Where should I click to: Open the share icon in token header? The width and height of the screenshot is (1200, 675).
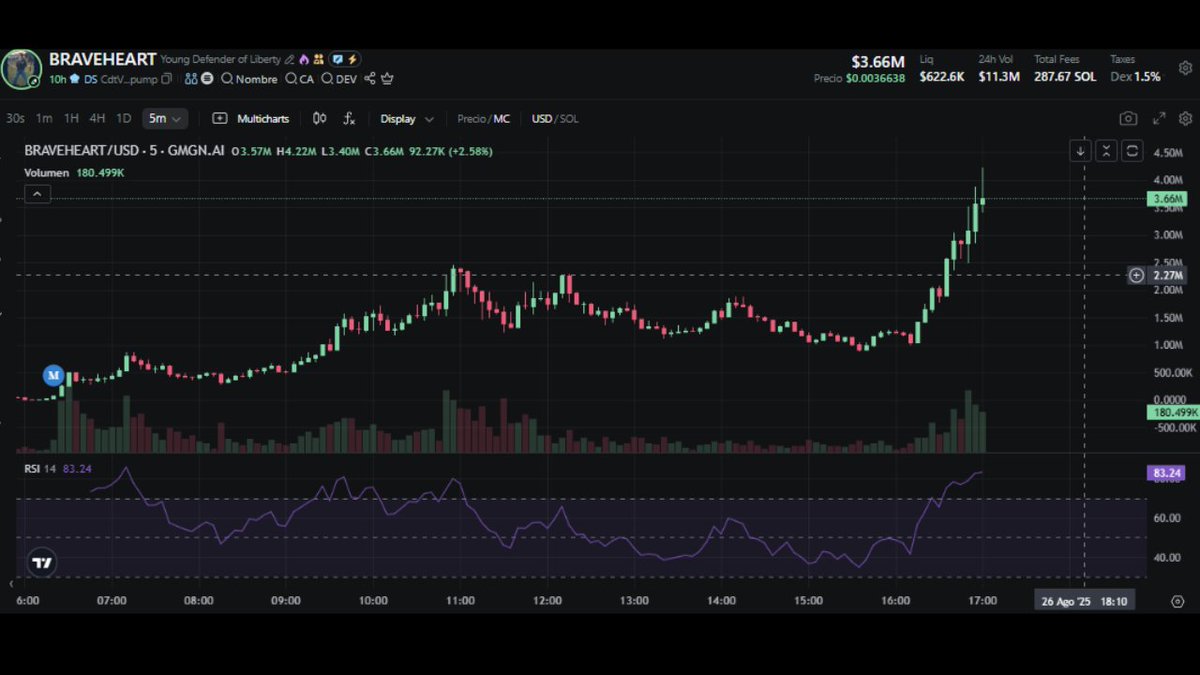point(370,79)
